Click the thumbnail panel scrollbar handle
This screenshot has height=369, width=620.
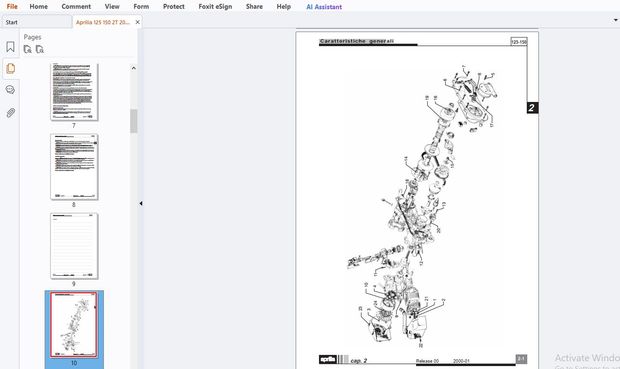click(x=134, y=121)
